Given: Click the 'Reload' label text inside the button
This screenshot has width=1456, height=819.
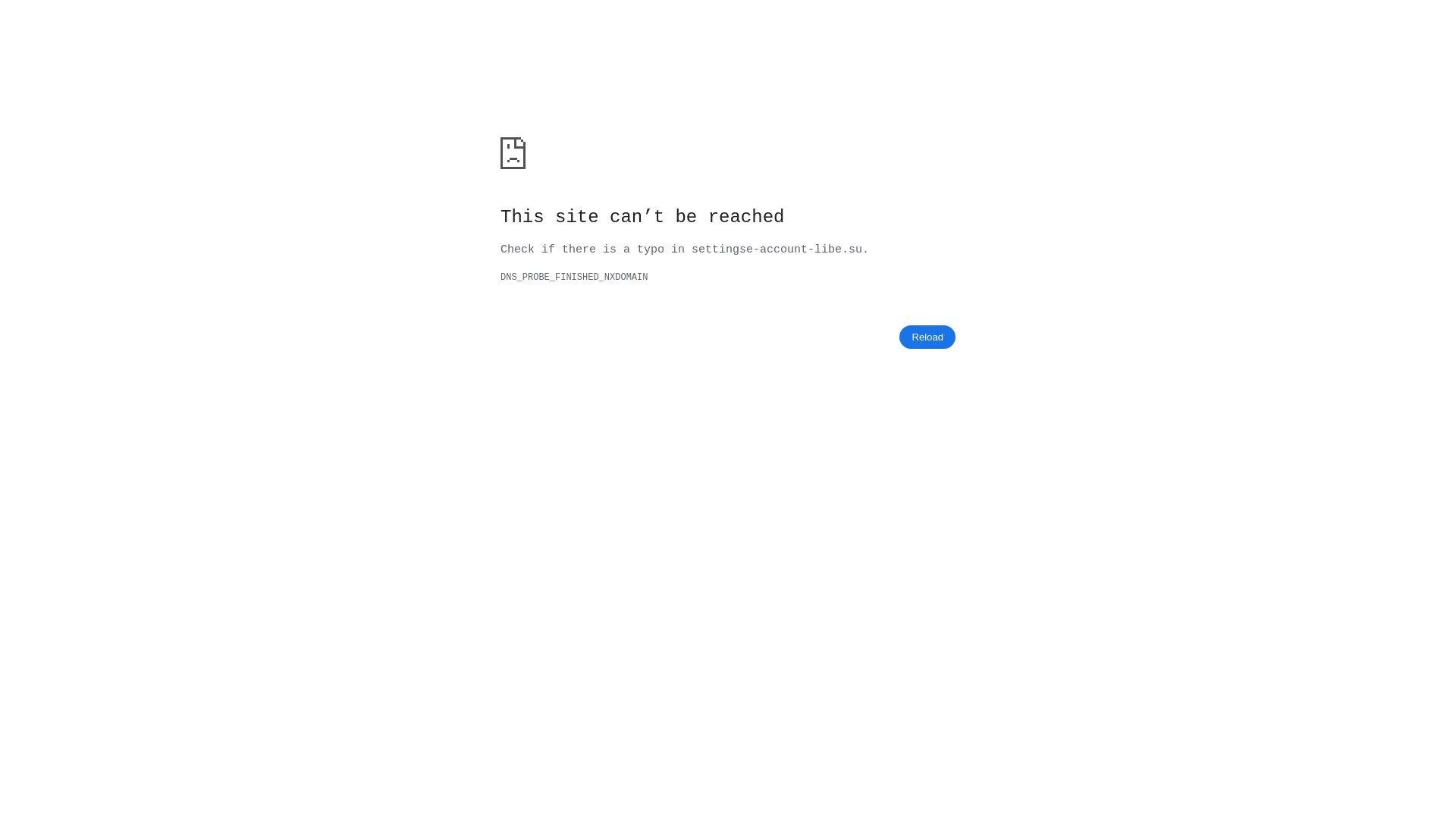Looking at the screenshot, I should click(927, 337).
